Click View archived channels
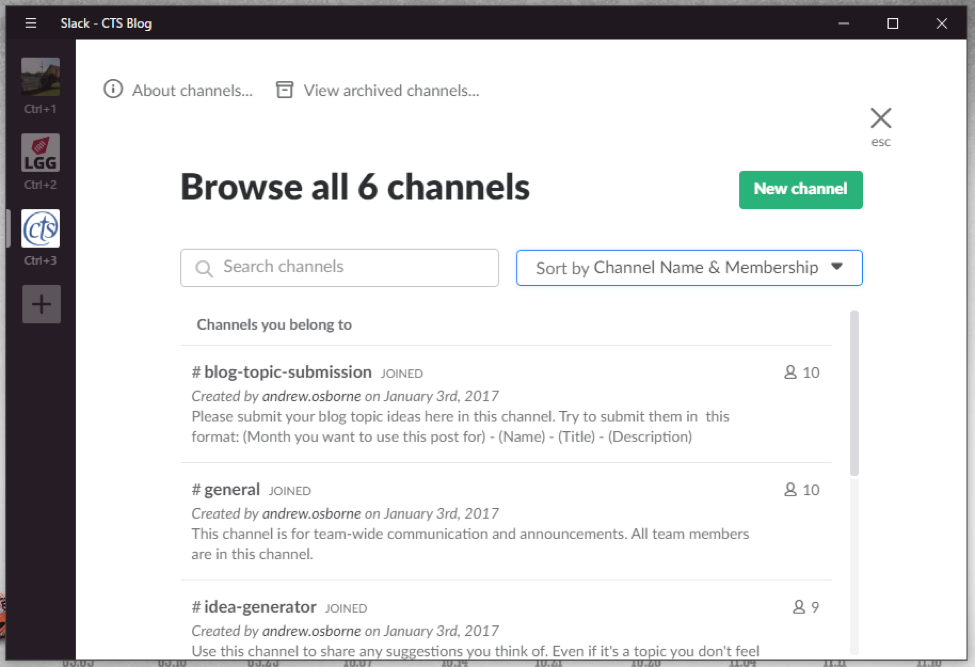The height and width of the screenshot is (667, 975). tap(389, 90)
